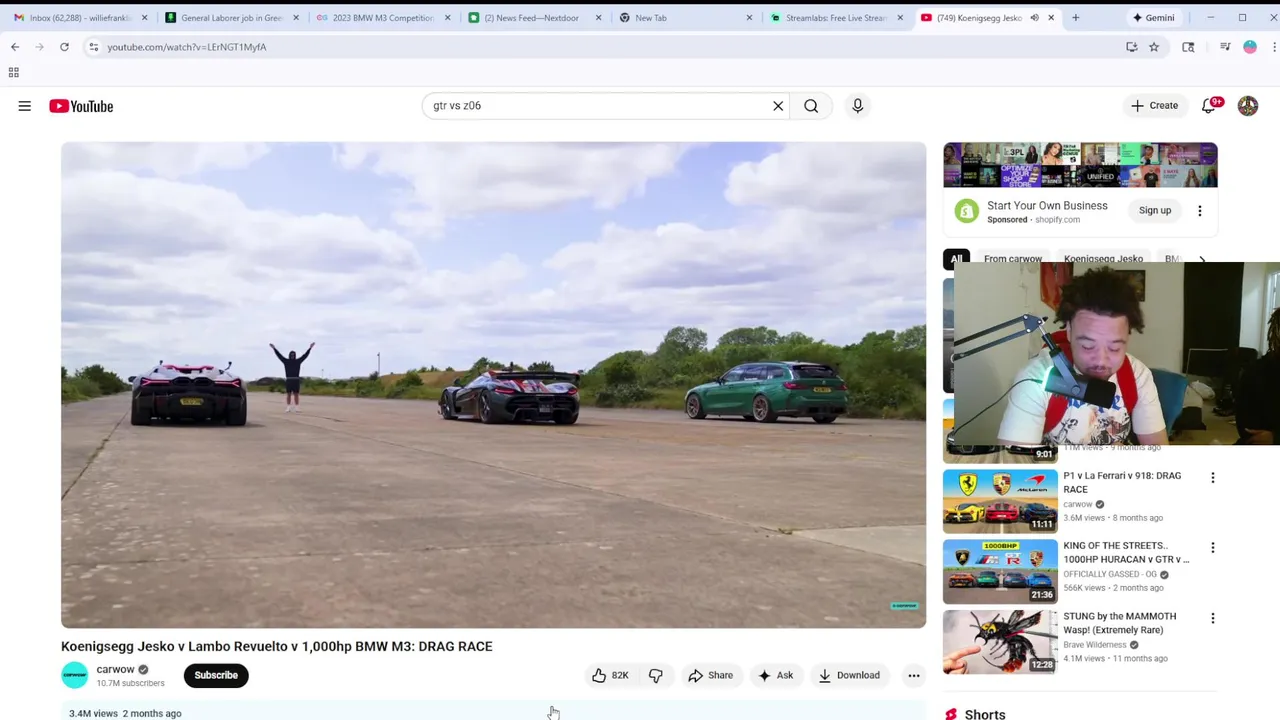1280x720 pixels.
Task: Open the Mammoth Wasp video thumbnail
Action: point(1000,642)
